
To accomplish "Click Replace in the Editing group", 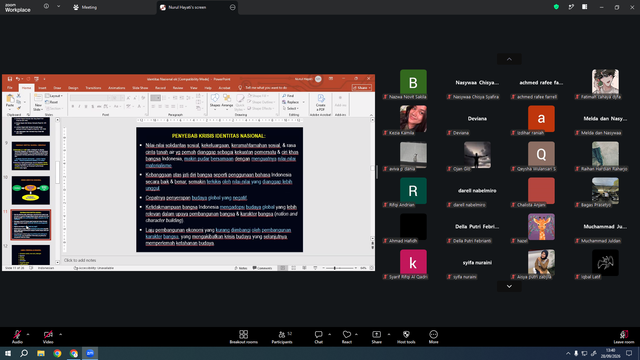I will [291, 102].
